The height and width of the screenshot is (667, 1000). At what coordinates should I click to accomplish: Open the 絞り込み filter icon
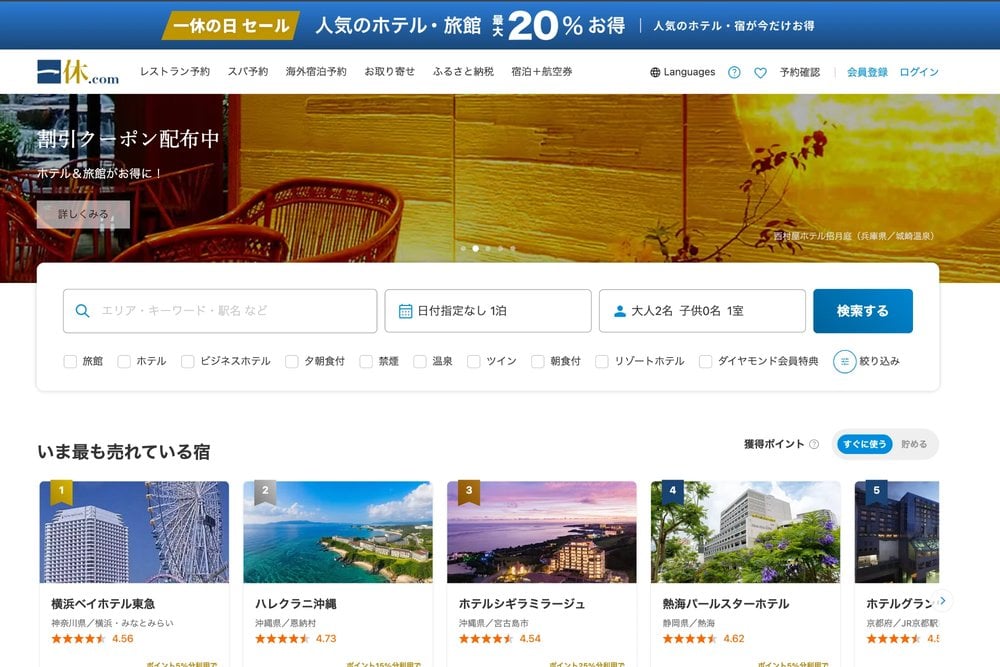pos(844,362)
